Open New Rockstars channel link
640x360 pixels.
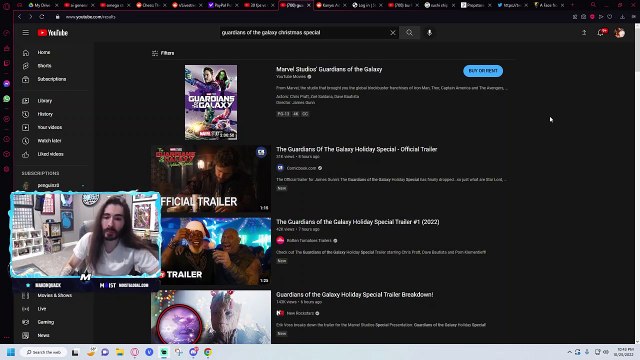pyautogui.click(x=300, y=313)
